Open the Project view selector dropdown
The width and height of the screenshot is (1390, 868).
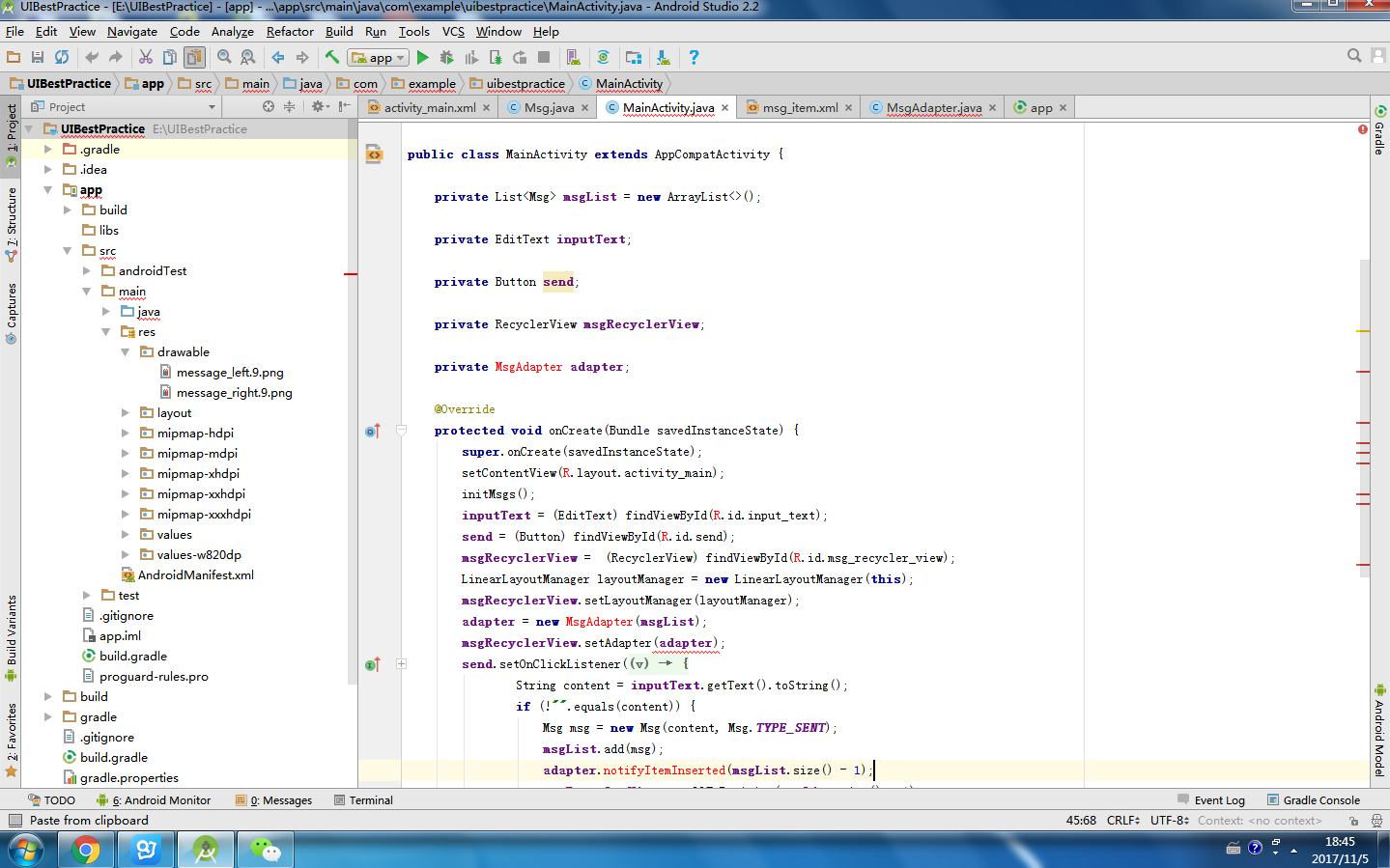(123, 106)
